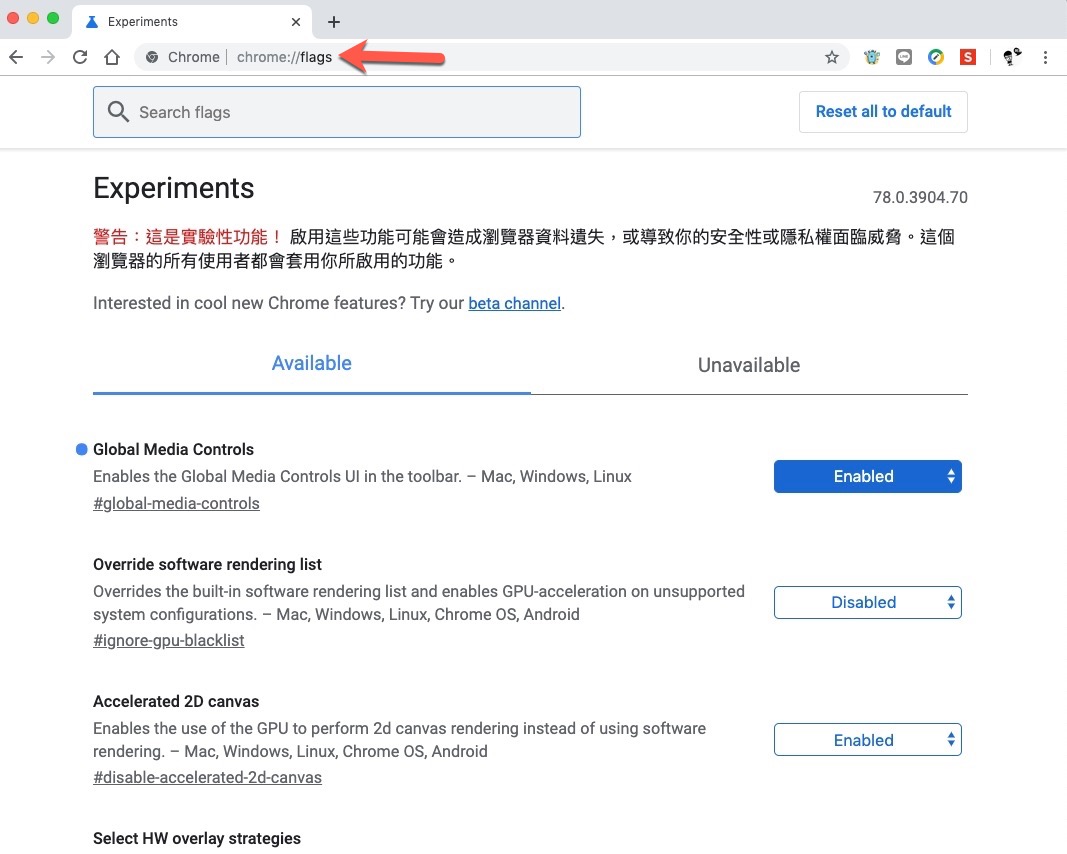Open Override software rendering list Disabled dropdown
The width and height of the screenshot is (1067, 854).
868,602
